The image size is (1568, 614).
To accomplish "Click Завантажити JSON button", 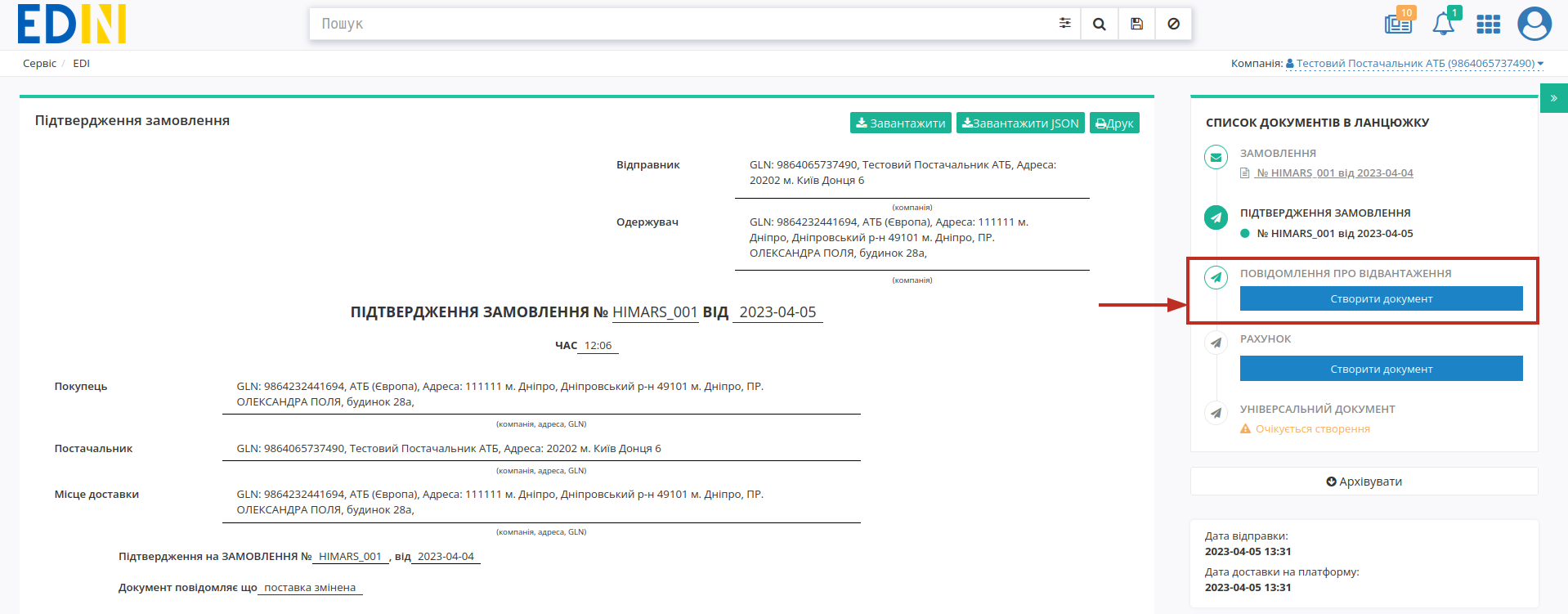I will (1020, 123).
